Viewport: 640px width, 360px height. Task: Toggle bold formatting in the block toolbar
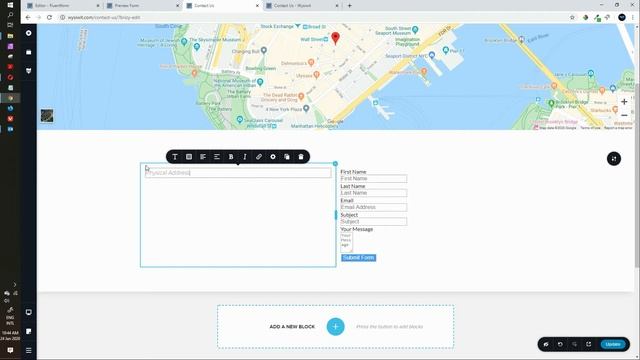coord(231,157)
